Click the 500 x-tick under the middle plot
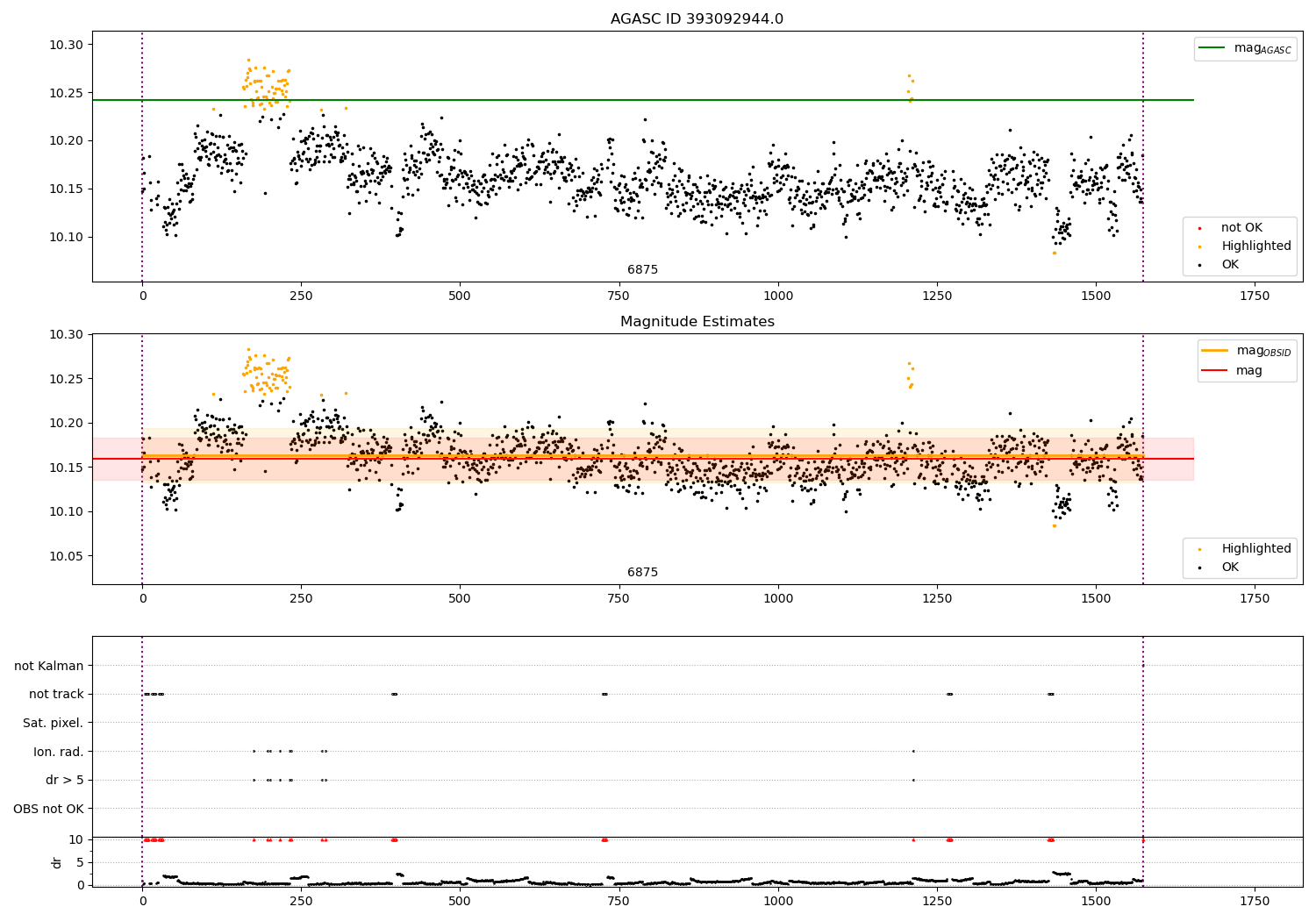This screenshot has height=921, width=1316. 460,599
